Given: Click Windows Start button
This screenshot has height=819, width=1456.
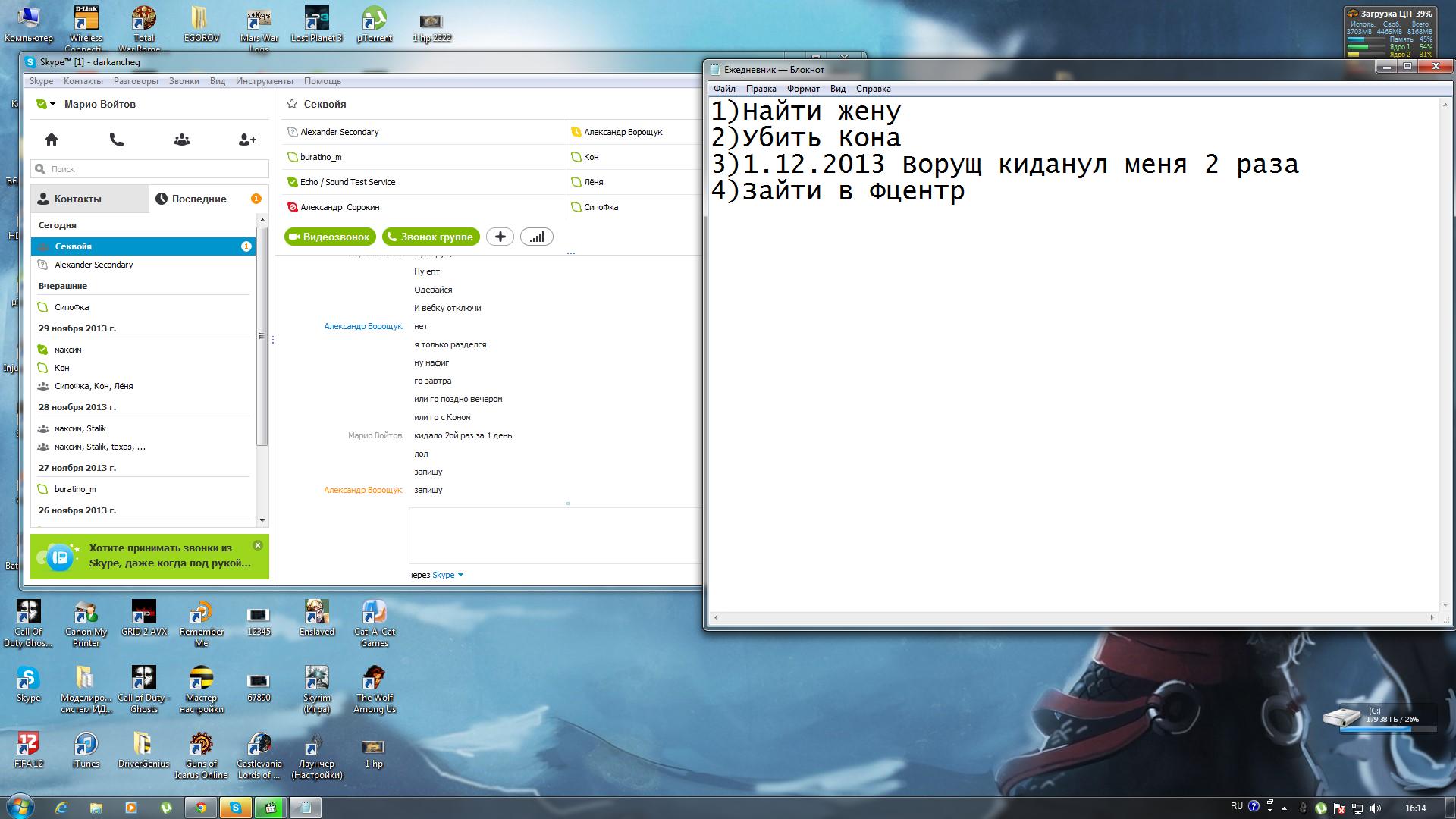Looking at the screenshot, I should pos(20,807).
